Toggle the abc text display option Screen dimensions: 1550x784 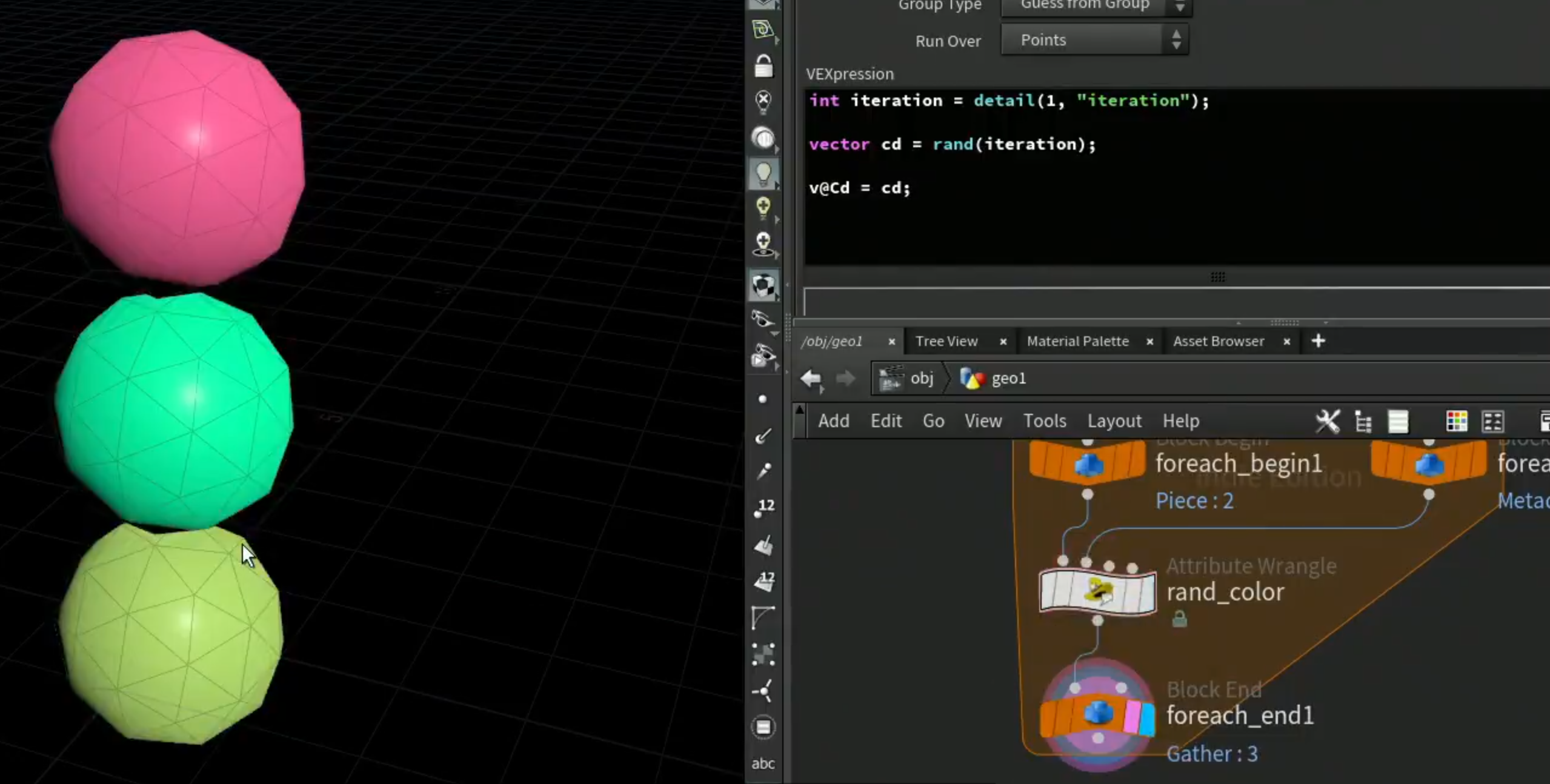tap(763, 763)
